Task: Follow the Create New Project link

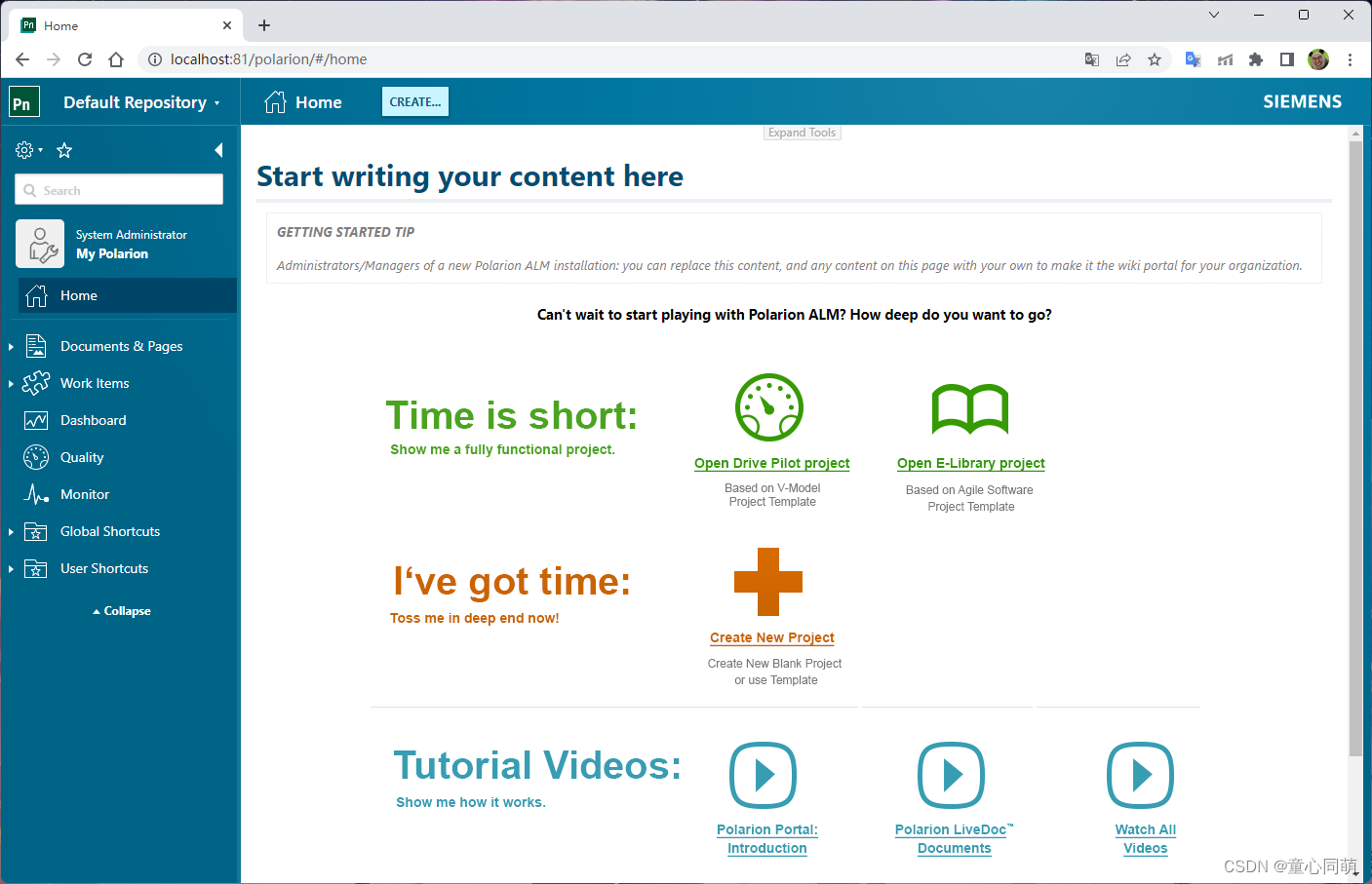Action: coord(772,637)
